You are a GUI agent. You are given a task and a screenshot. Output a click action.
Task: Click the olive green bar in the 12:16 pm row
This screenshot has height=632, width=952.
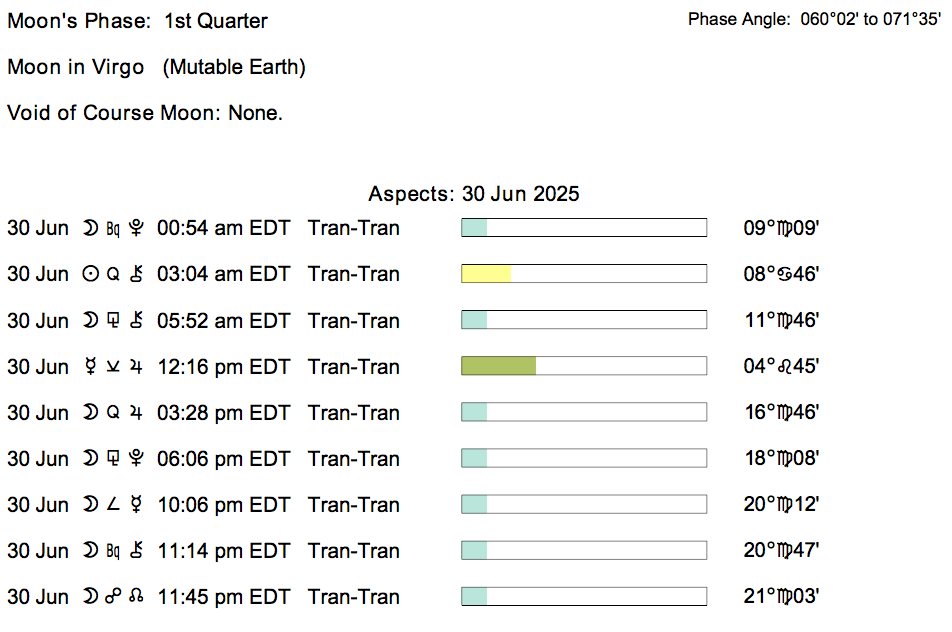tap(498, 367)
